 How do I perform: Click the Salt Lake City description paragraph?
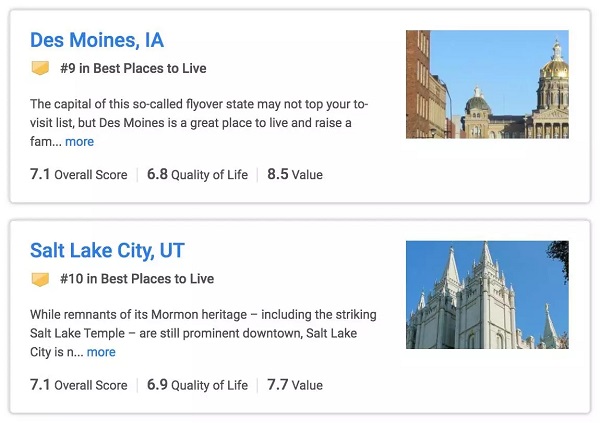[x=203, y=333]
